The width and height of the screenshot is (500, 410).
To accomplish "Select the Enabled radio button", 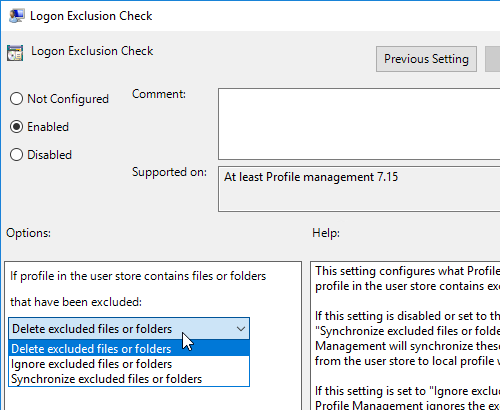I will (x=16, y=127).
